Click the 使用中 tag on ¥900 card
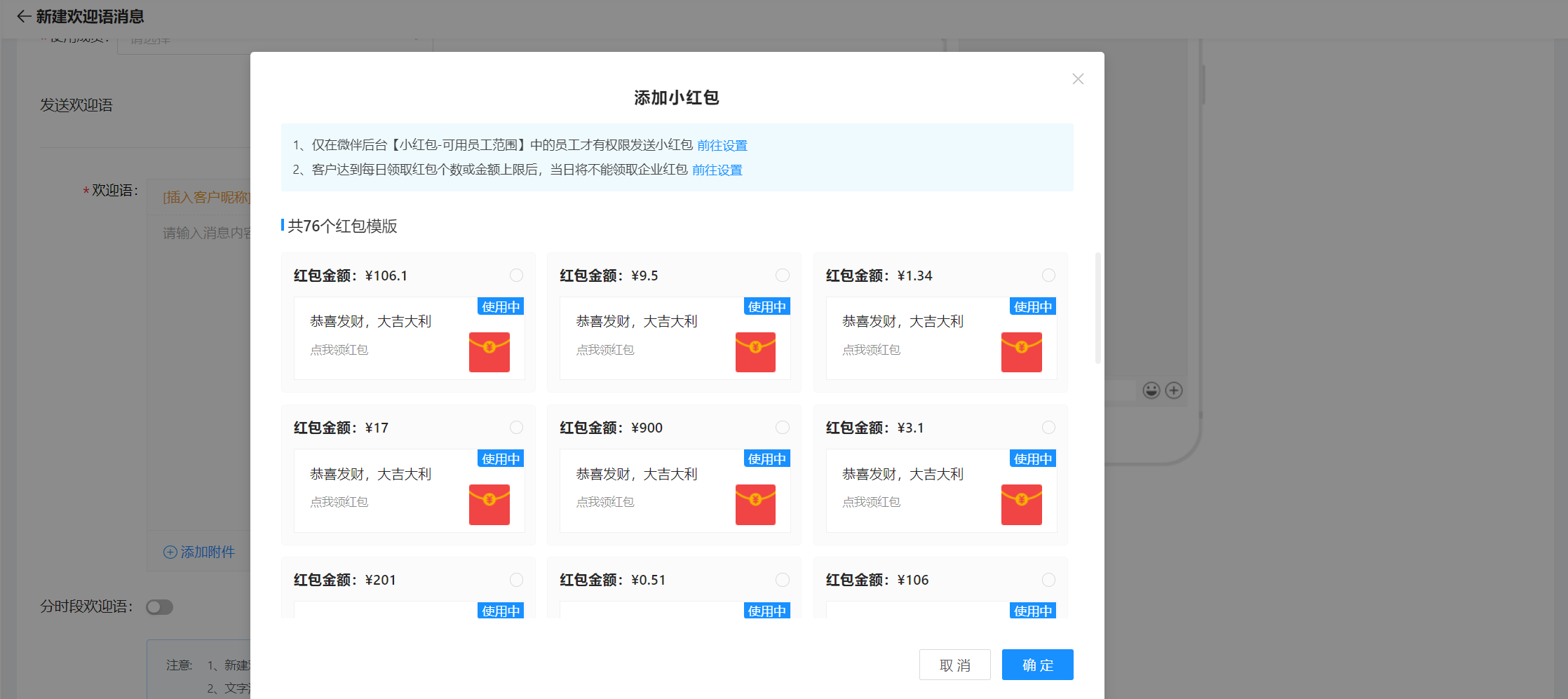 [767, 459]
